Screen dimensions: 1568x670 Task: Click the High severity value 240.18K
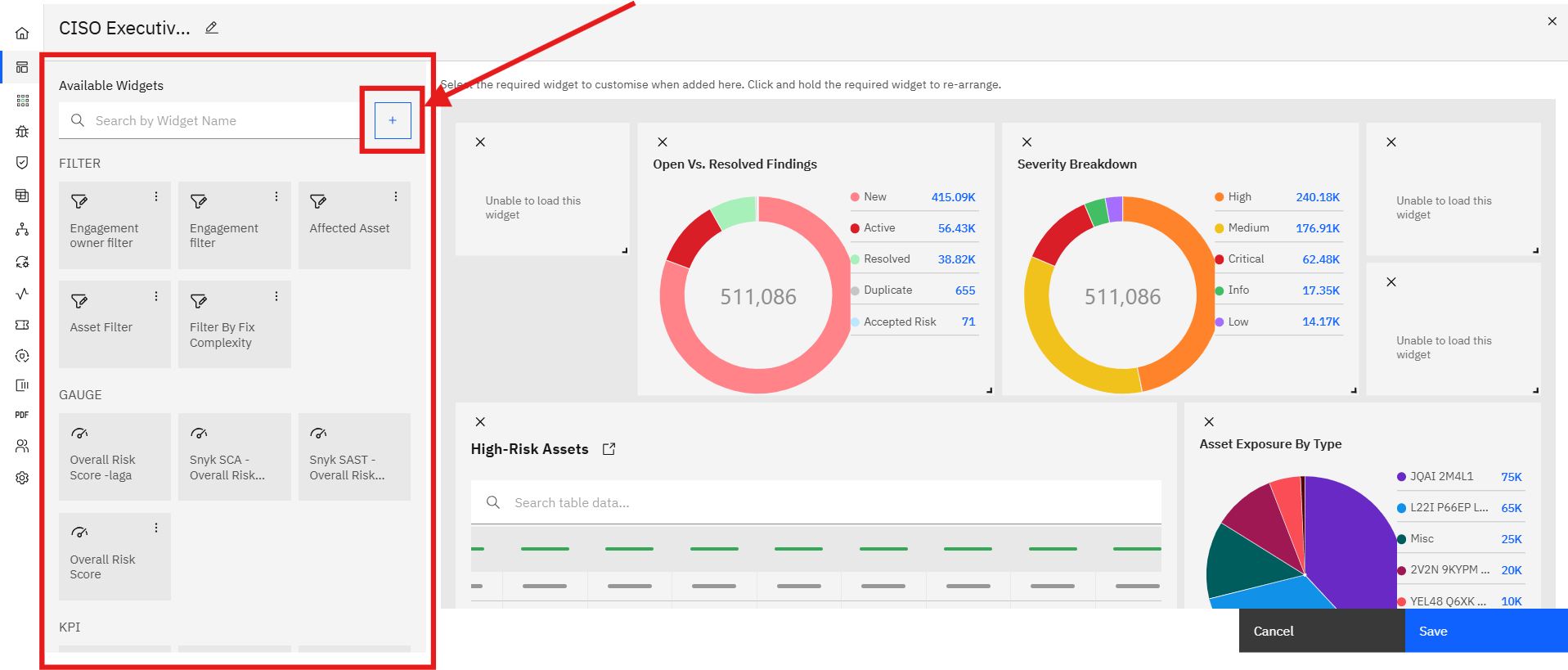pyautogui.click(x=1318, y=197)
